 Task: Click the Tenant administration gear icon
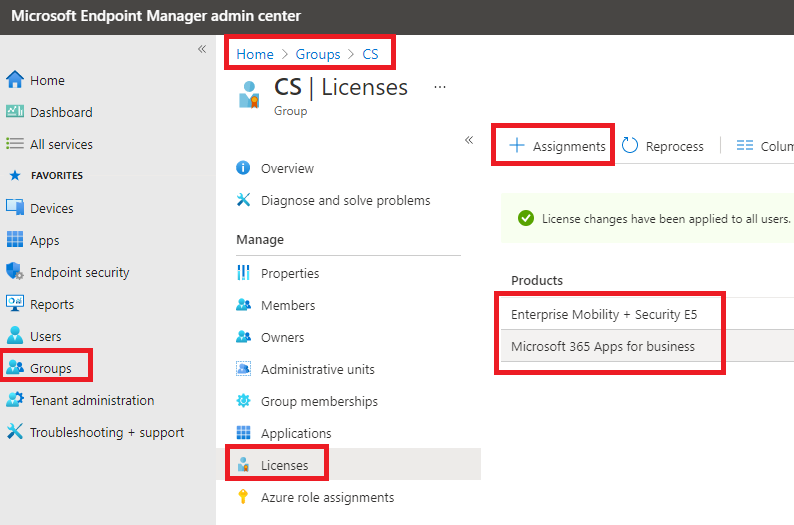[x=15, y=399]
